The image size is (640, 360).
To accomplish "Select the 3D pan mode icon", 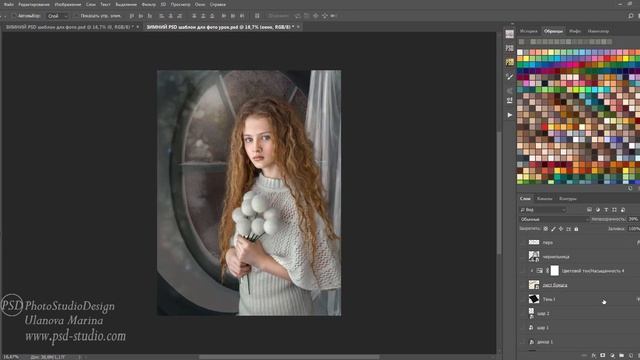I will tap(316, 16).
